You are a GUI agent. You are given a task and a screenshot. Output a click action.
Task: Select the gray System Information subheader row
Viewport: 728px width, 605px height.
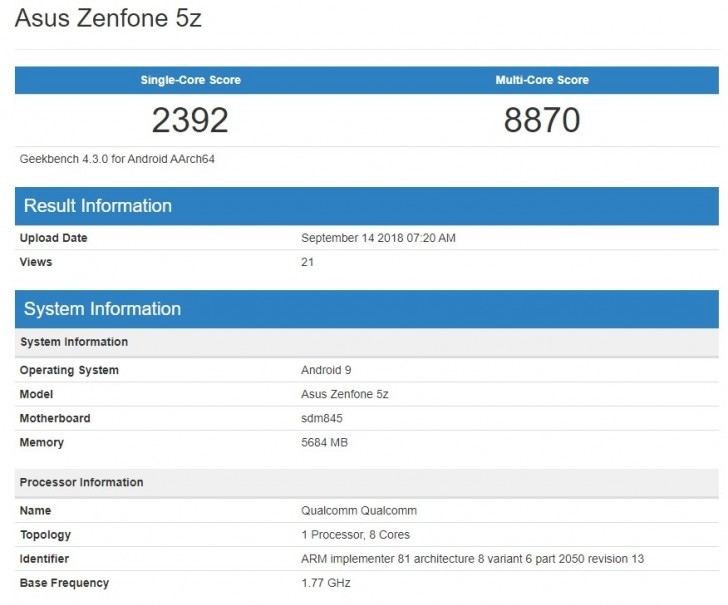pyautogui.click(x=367, y=342)
